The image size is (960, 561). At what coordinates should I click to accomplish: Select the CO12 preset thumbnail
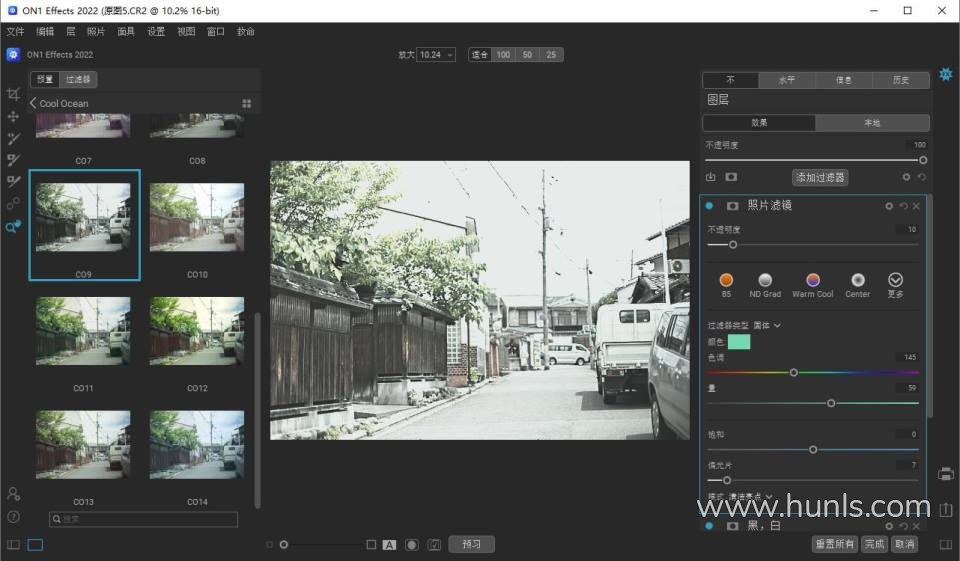197,331
